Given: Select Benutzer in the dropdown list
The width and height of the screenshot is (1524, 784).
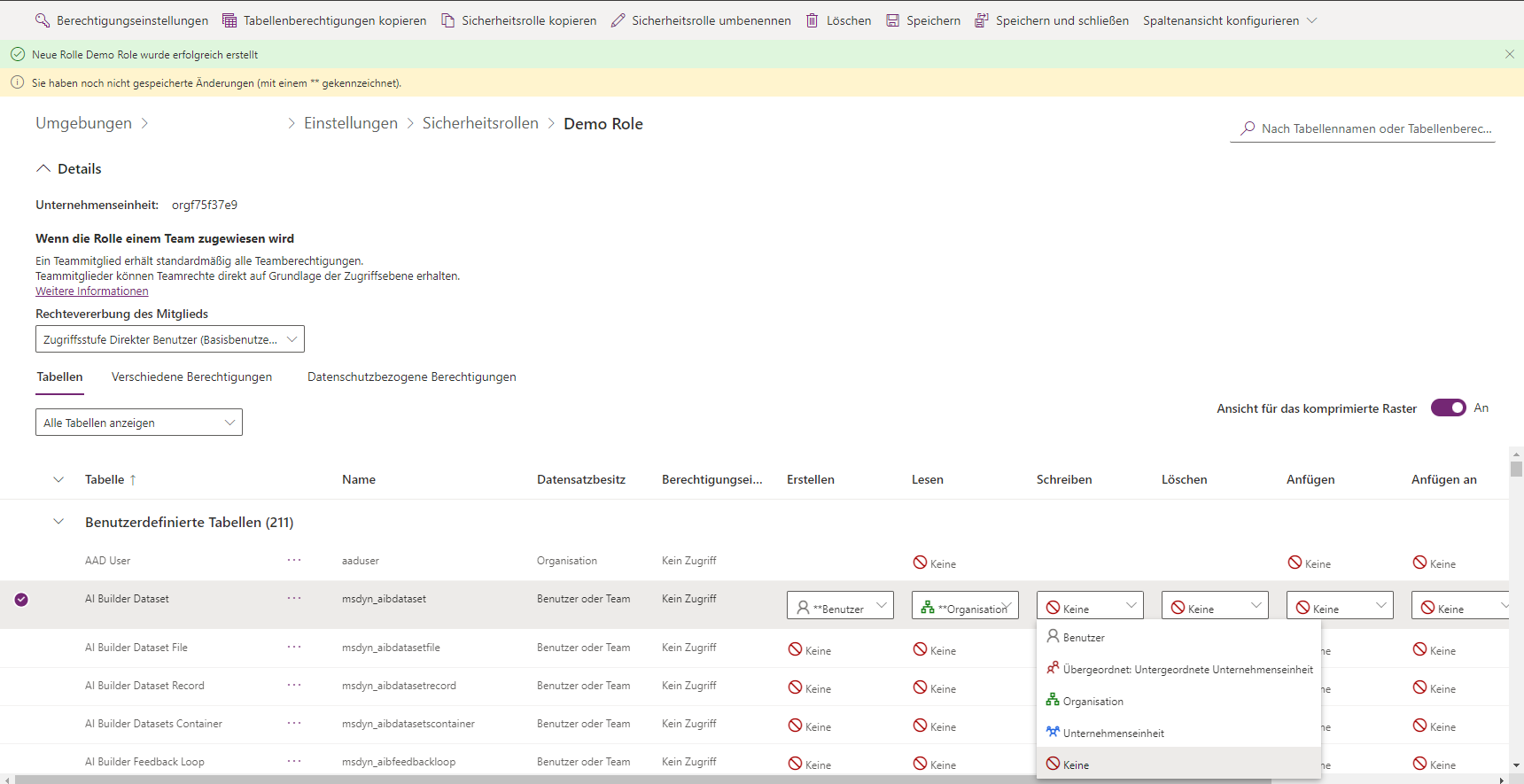Looking at the screenshot, I should click(x=1178, y=637).
